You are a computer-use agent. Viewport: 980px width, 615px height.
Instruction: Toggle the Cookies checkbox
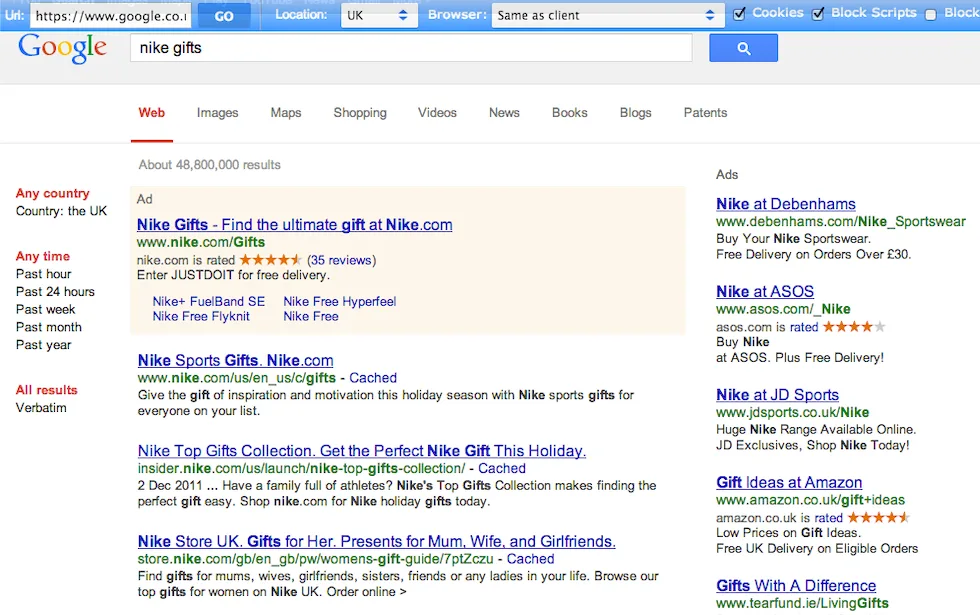coord(739,14)
